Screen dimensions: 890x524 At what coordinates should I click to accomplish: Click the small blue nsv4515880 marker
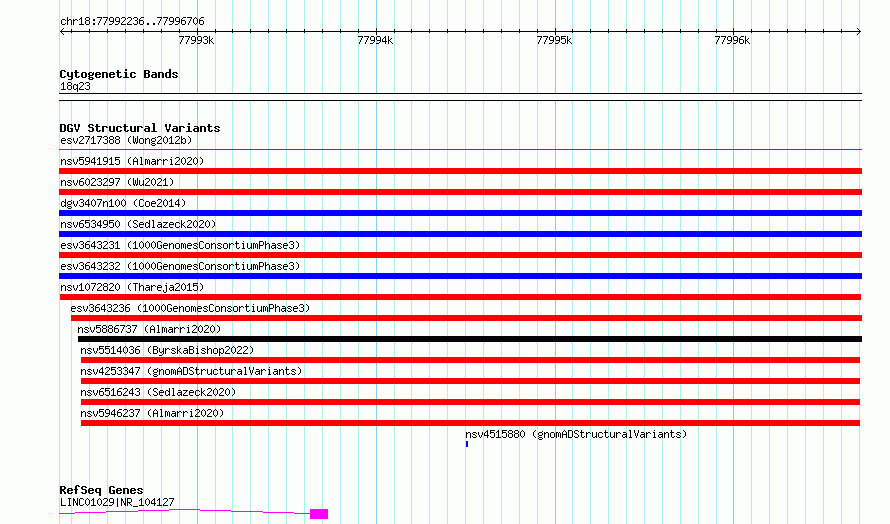pyautogui.click(x=467, y=444)
